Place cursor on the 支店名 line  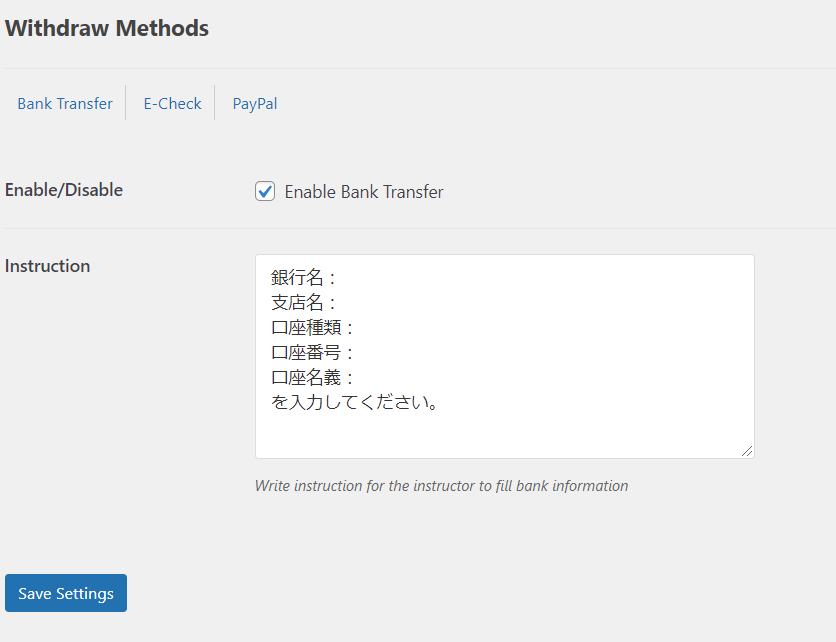pos(305,303)
